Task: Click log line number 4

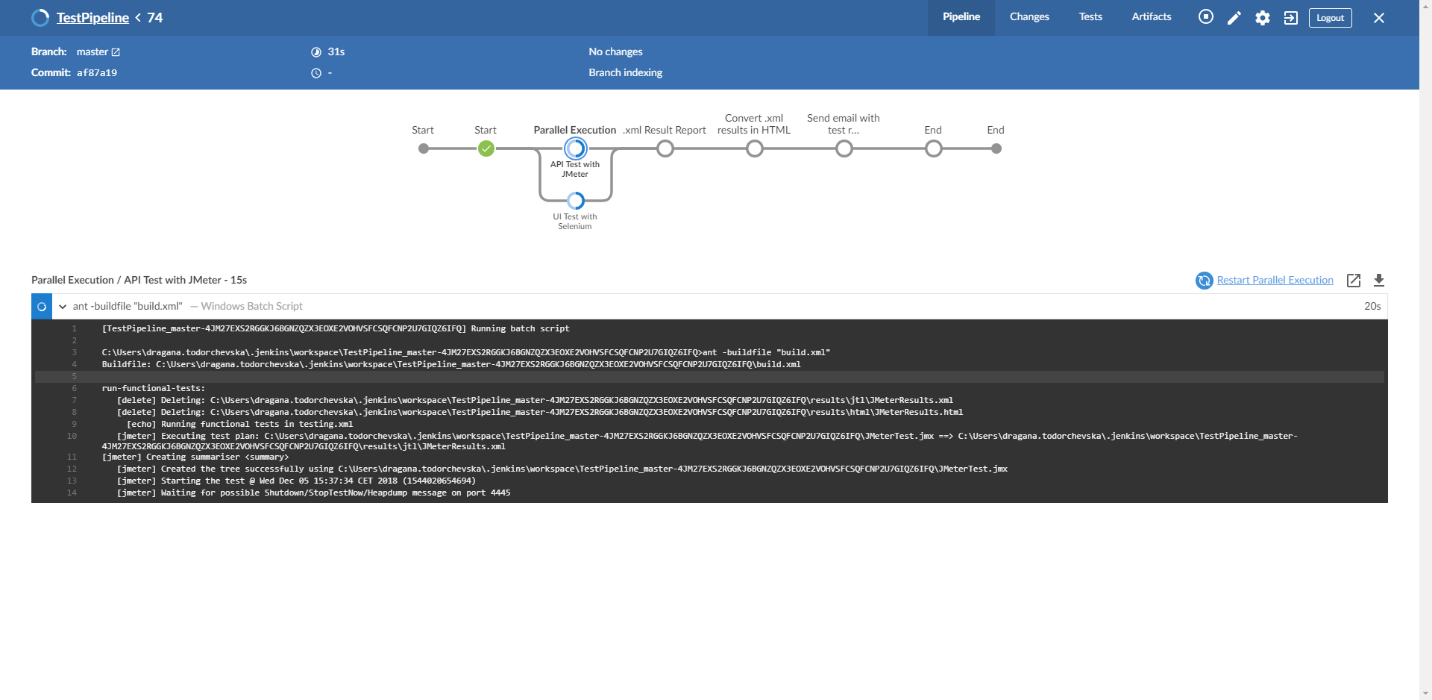Action: 74,364
